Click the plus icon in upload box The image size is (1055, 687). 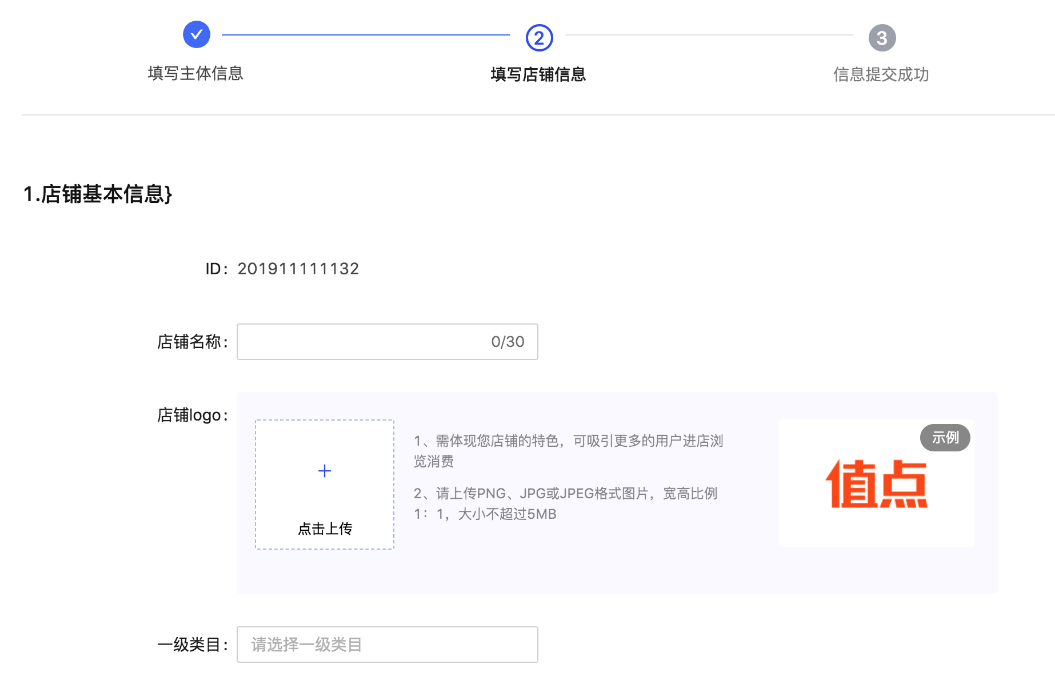point(323,470)
